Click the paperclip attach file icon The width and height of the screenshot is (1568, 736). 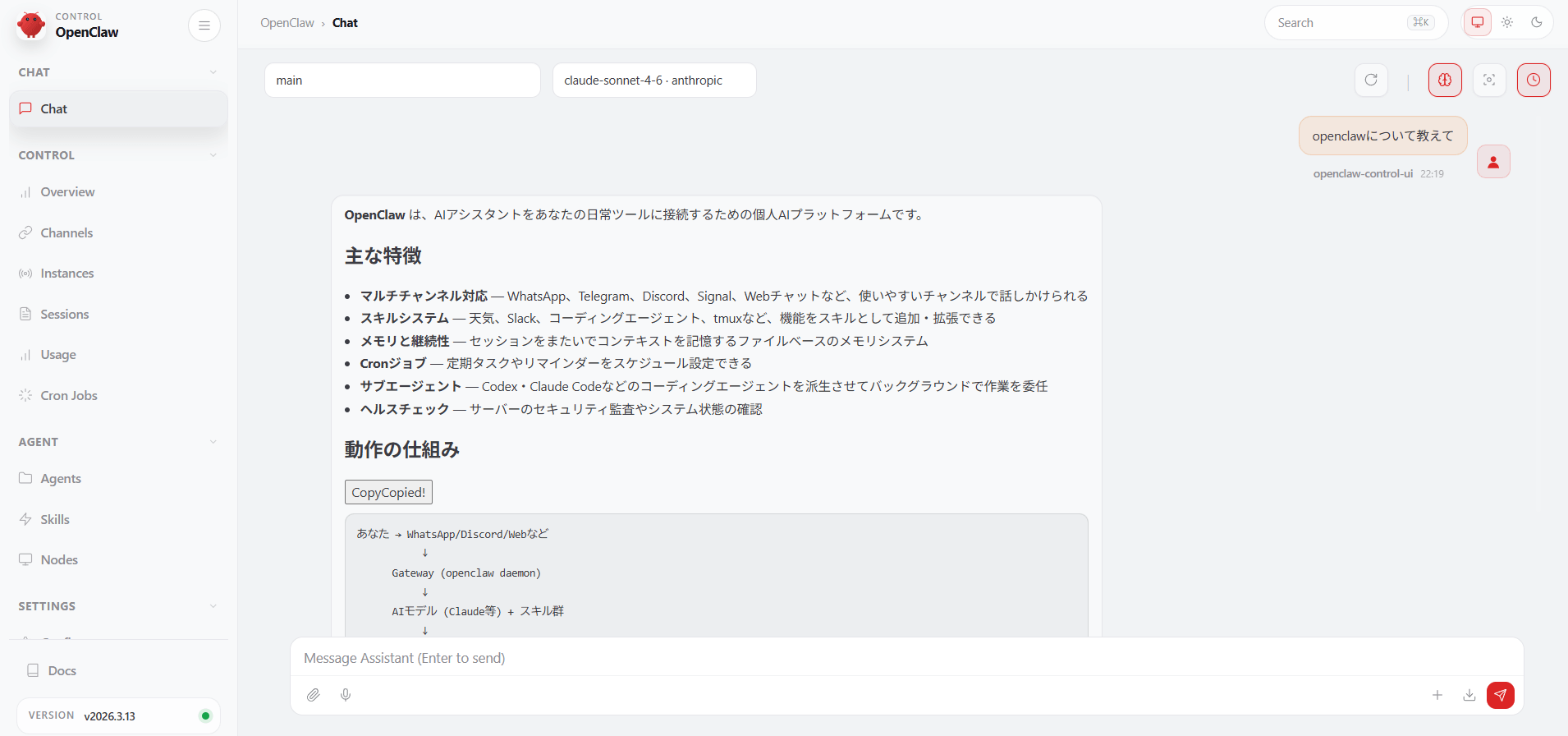pos(314,695)
